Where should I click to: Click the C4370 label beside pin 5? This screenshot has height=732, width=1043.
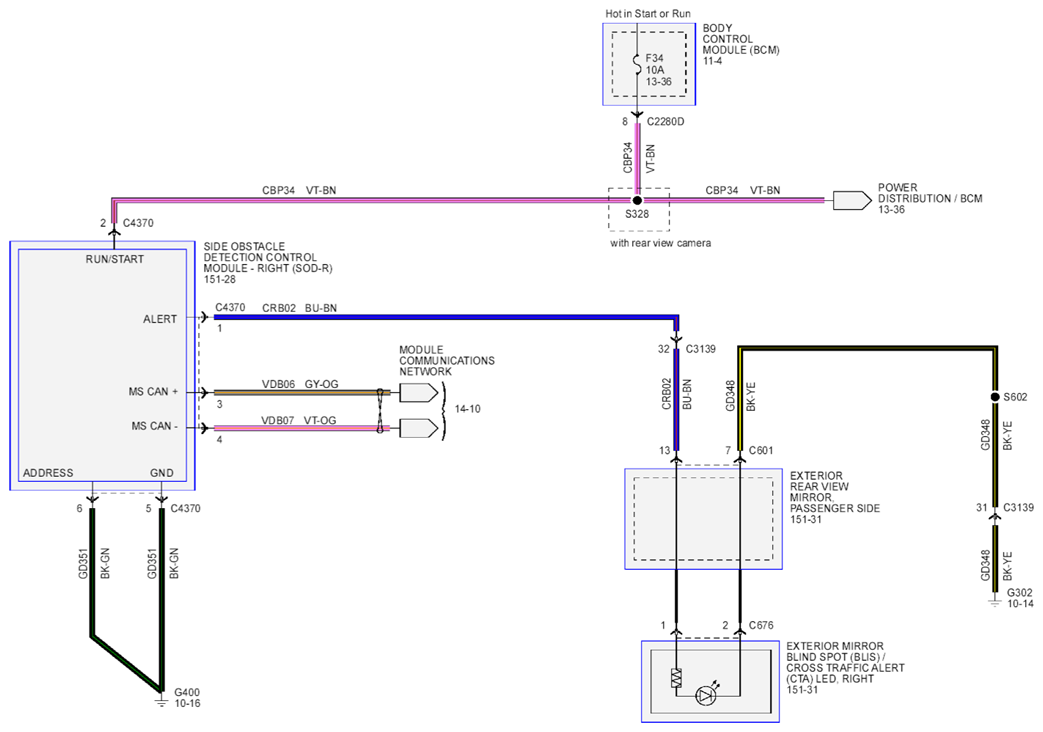coord(186,508)
